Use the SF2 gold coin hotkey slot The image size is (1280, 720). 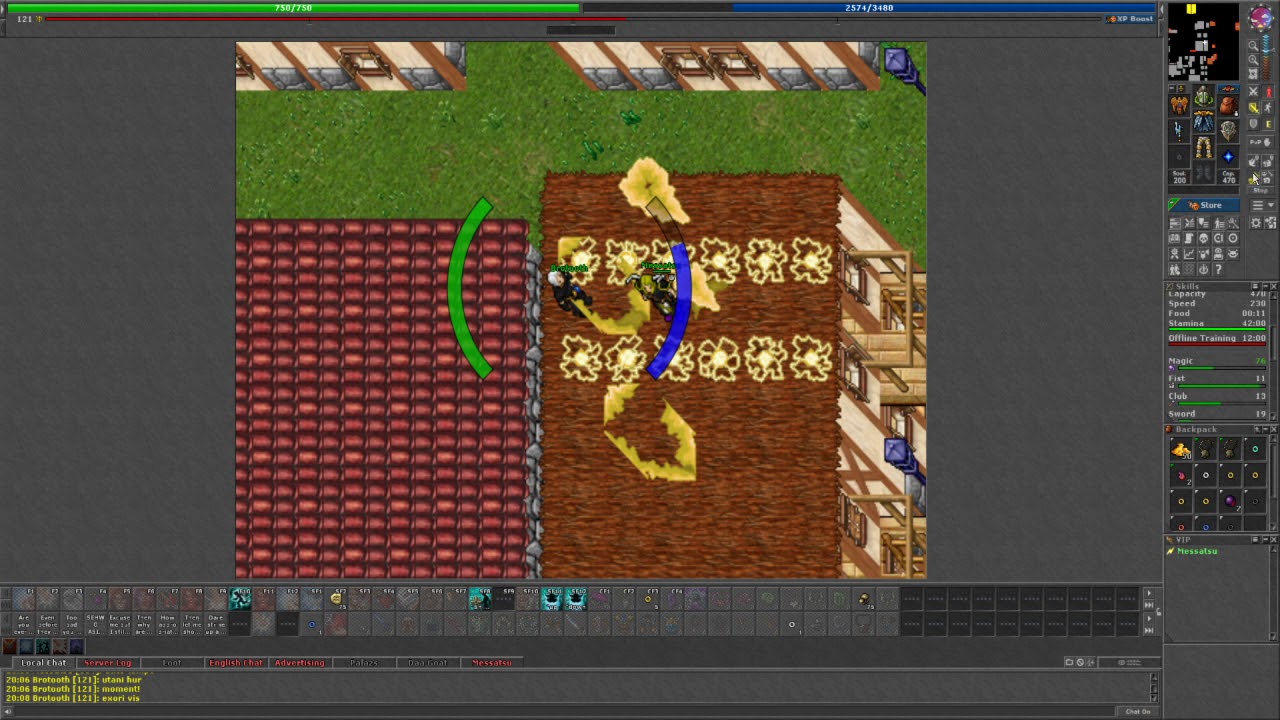(x=336, y=599)
